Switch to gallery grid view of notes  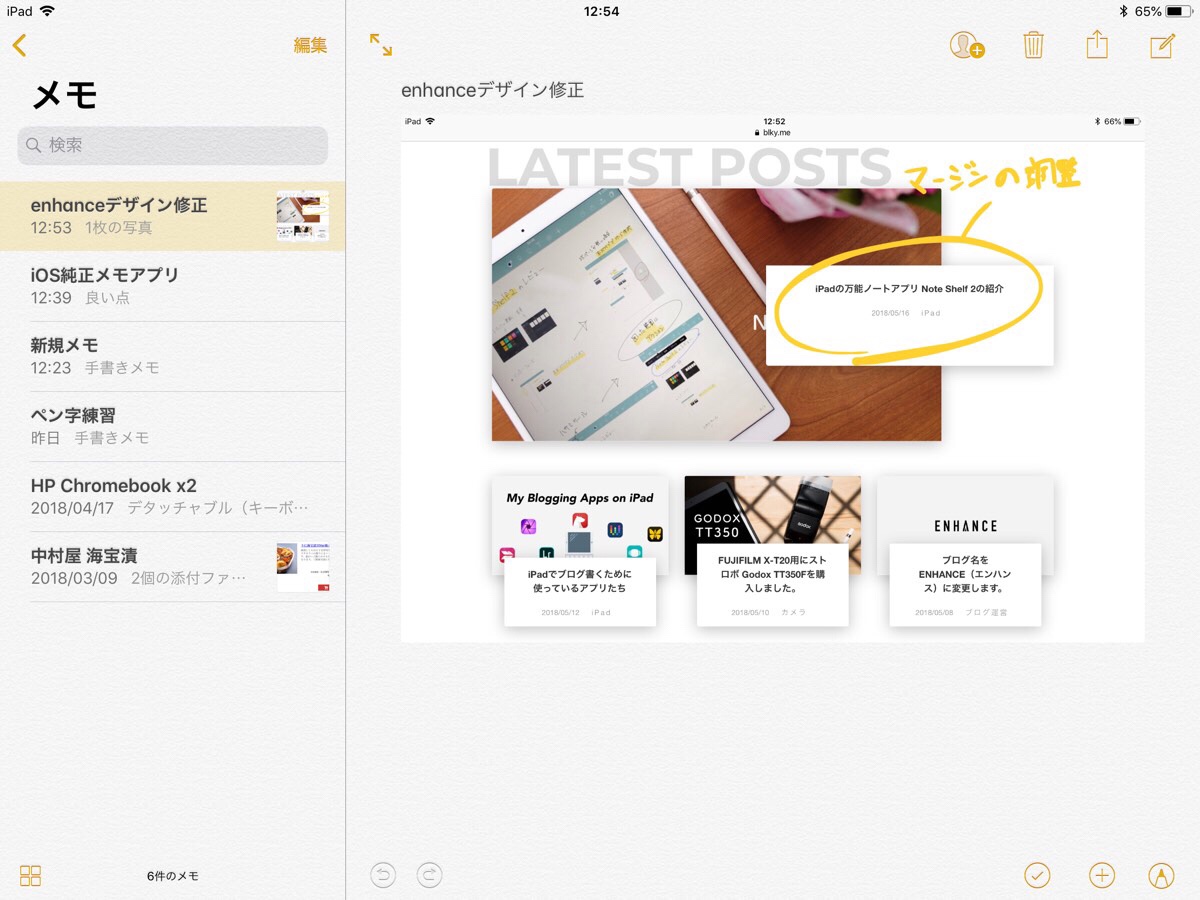click(x=31, y=875)
